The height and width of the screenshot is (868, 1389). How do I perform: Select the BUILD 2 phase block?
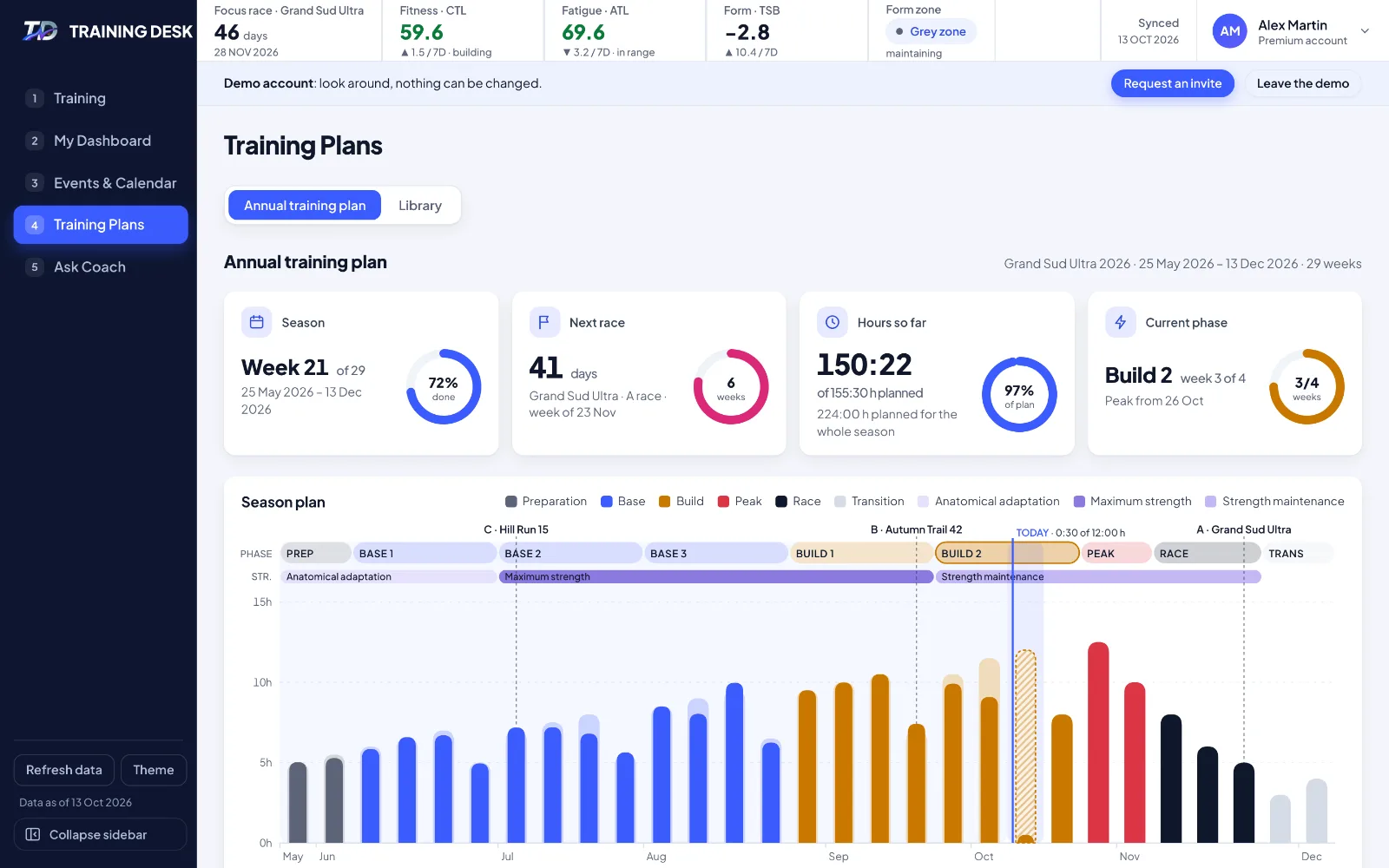click(1007, 553)
